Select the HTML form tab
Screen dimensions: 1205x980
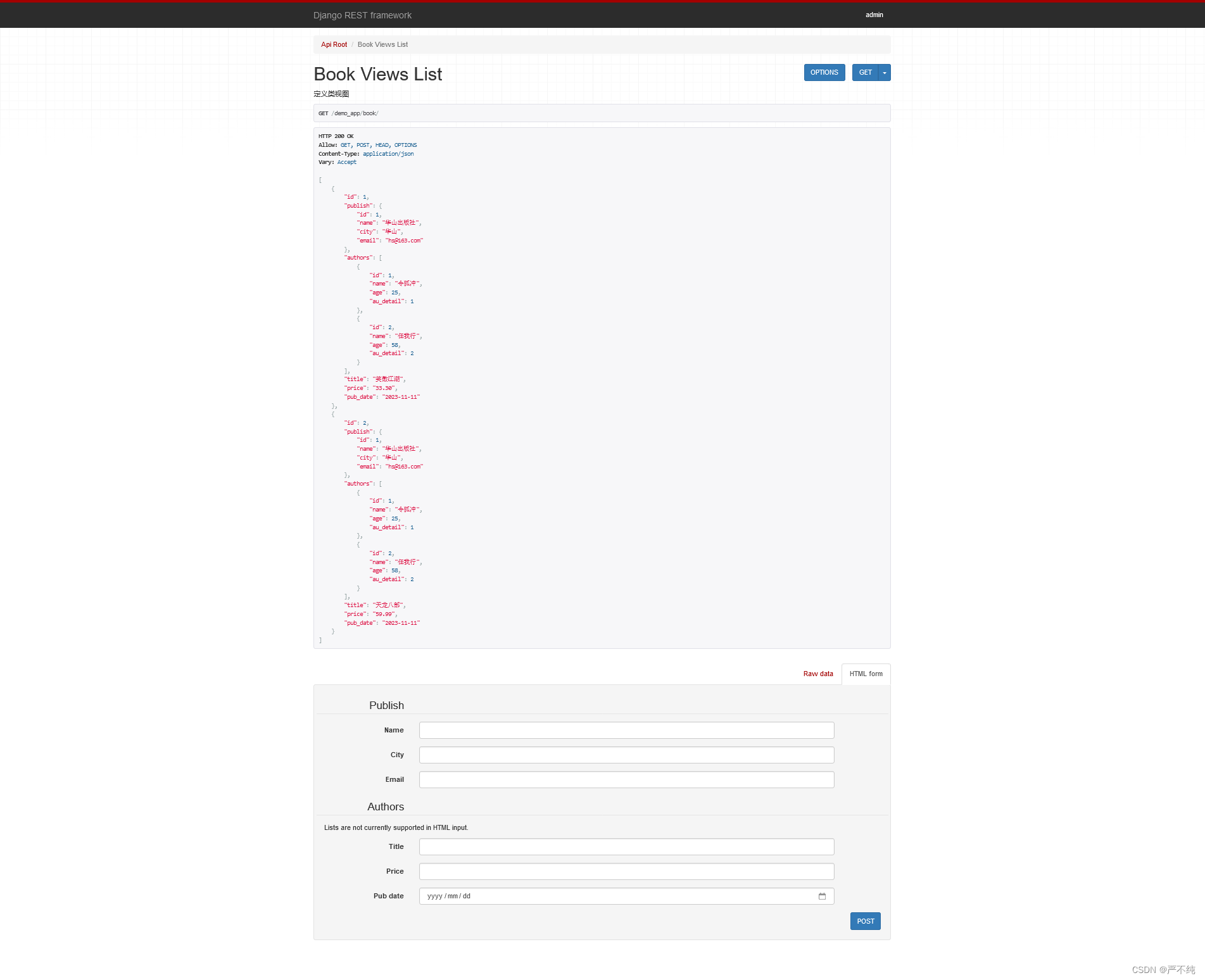pyautogui.click(x=866, y=674)
